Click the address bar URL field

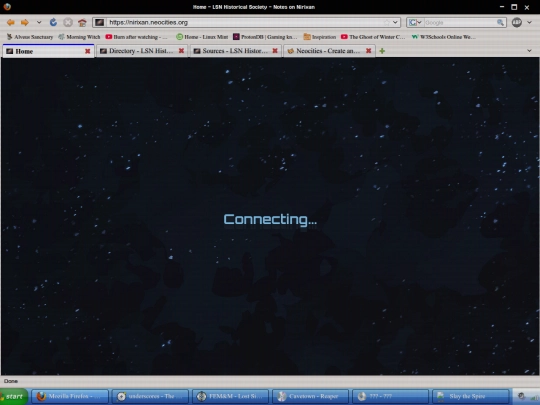coord(245,22)
